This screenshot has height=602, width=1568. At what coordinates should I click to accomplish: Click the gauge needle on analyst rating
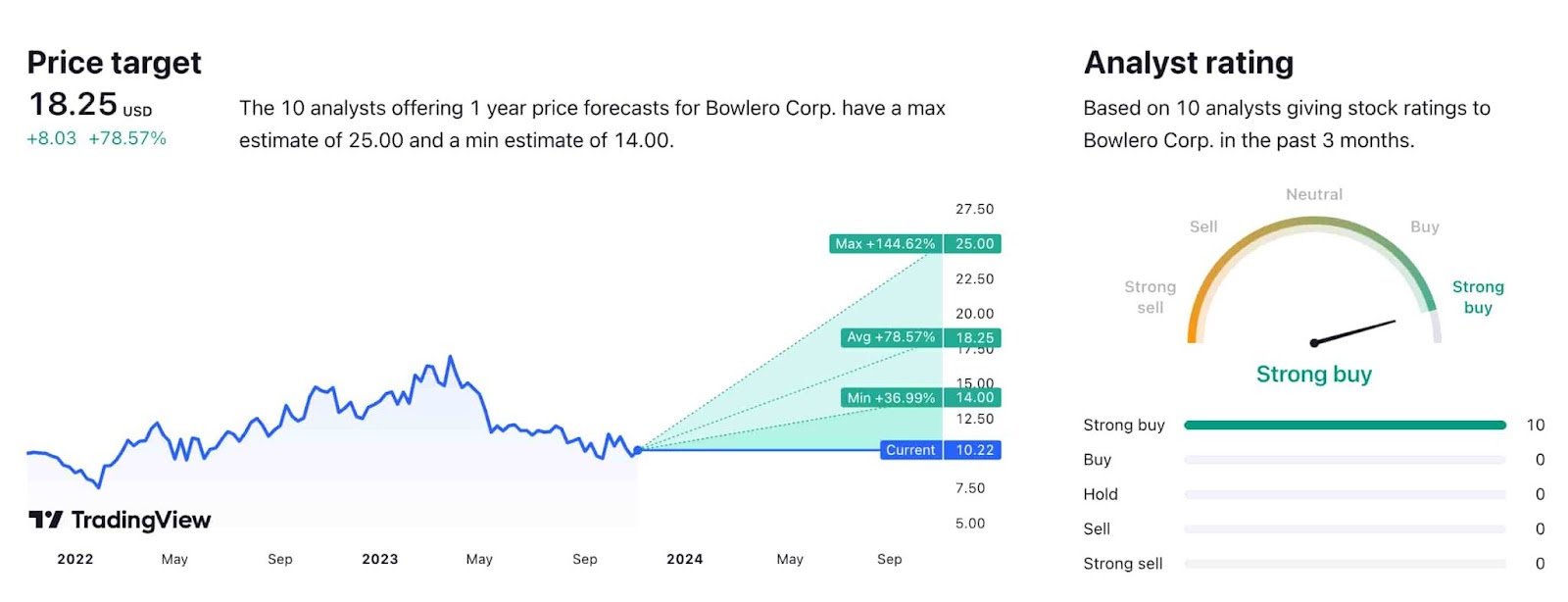(x=1354, y=332)
